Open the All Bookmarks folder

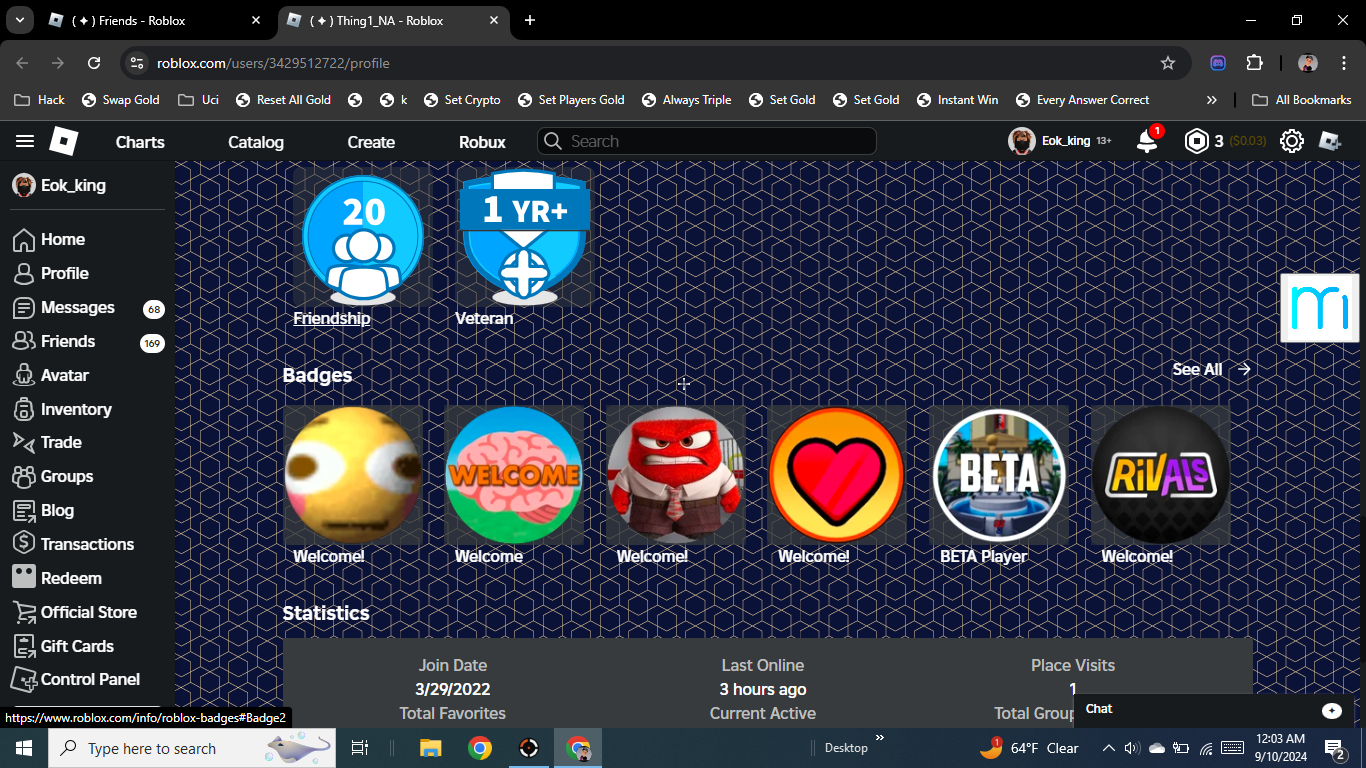(1302, 100)
